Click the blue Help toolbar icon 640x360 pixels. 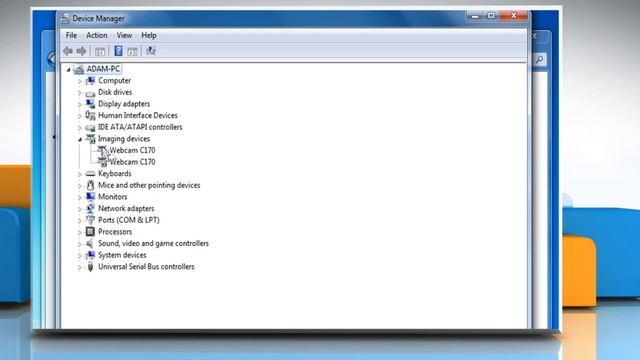click(x=118, y=51)
